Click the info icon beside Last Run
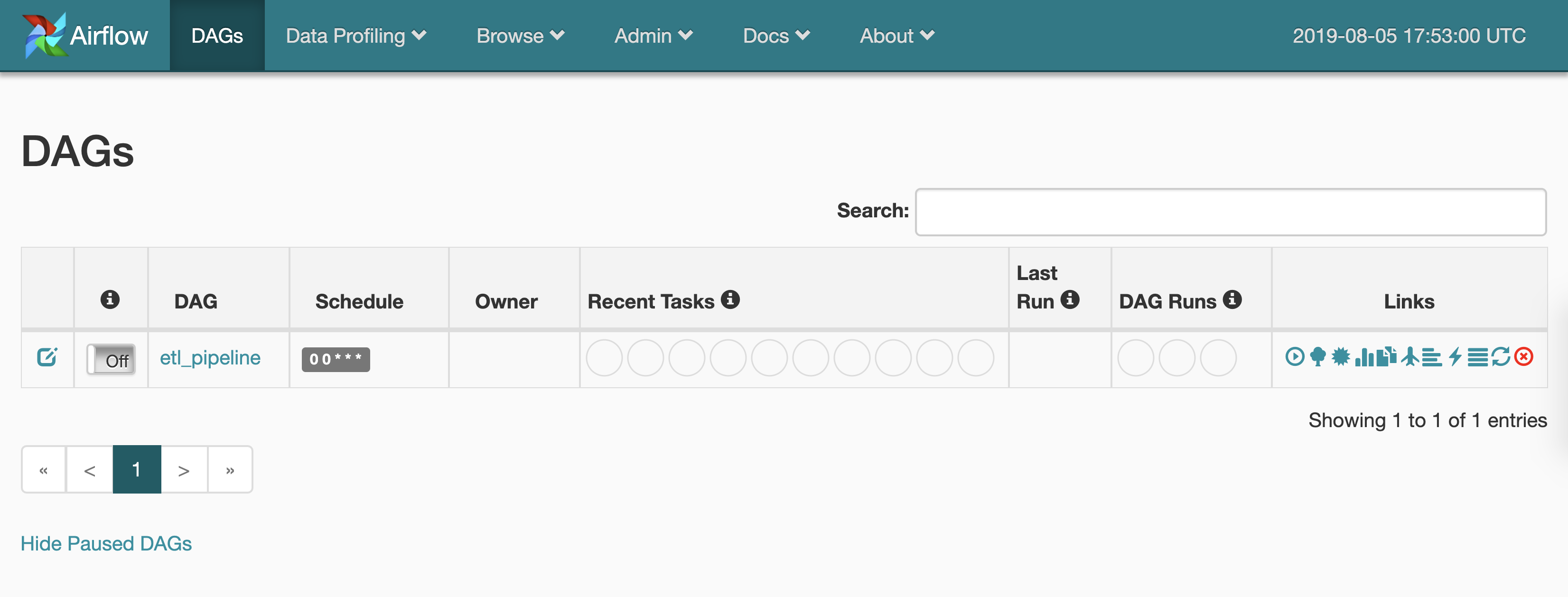 click(x=1070, y=299)
